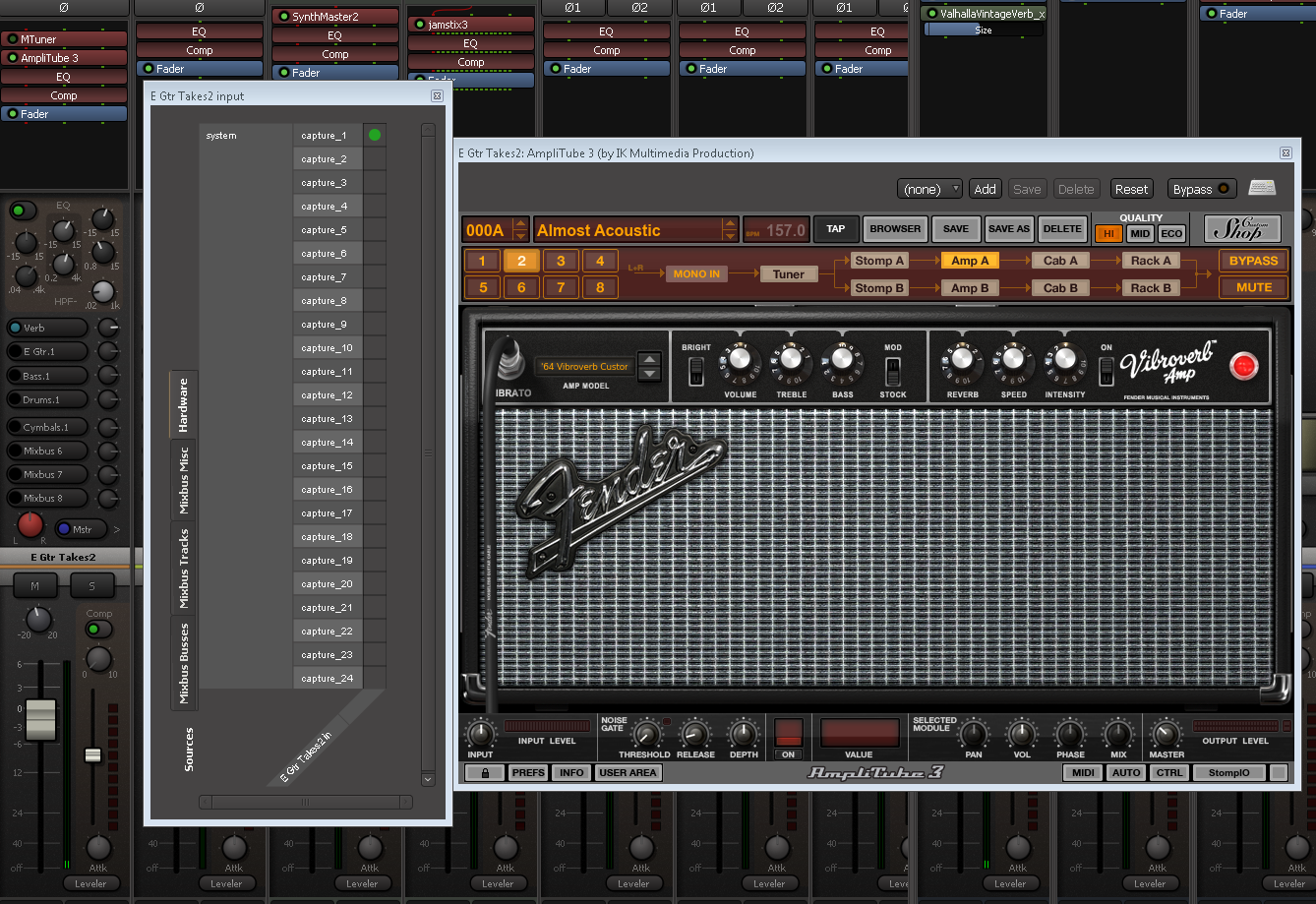
Task: Click the BROWSER button
Action: pyautogui.click(x=895, y=229)
